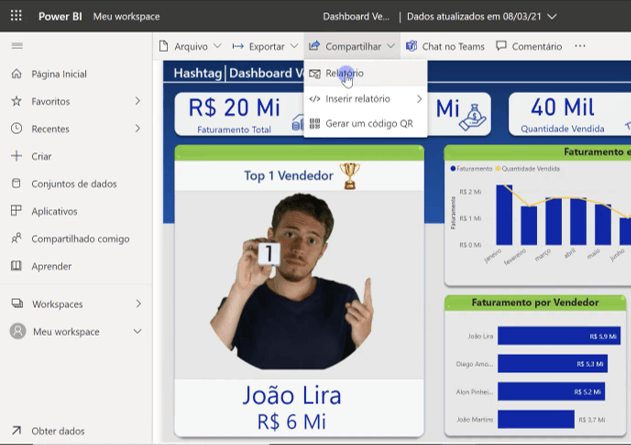The image size is (631, 445).
Task: Select Relatório in Compartilhar menu
Action: click(x=365, y=73)
